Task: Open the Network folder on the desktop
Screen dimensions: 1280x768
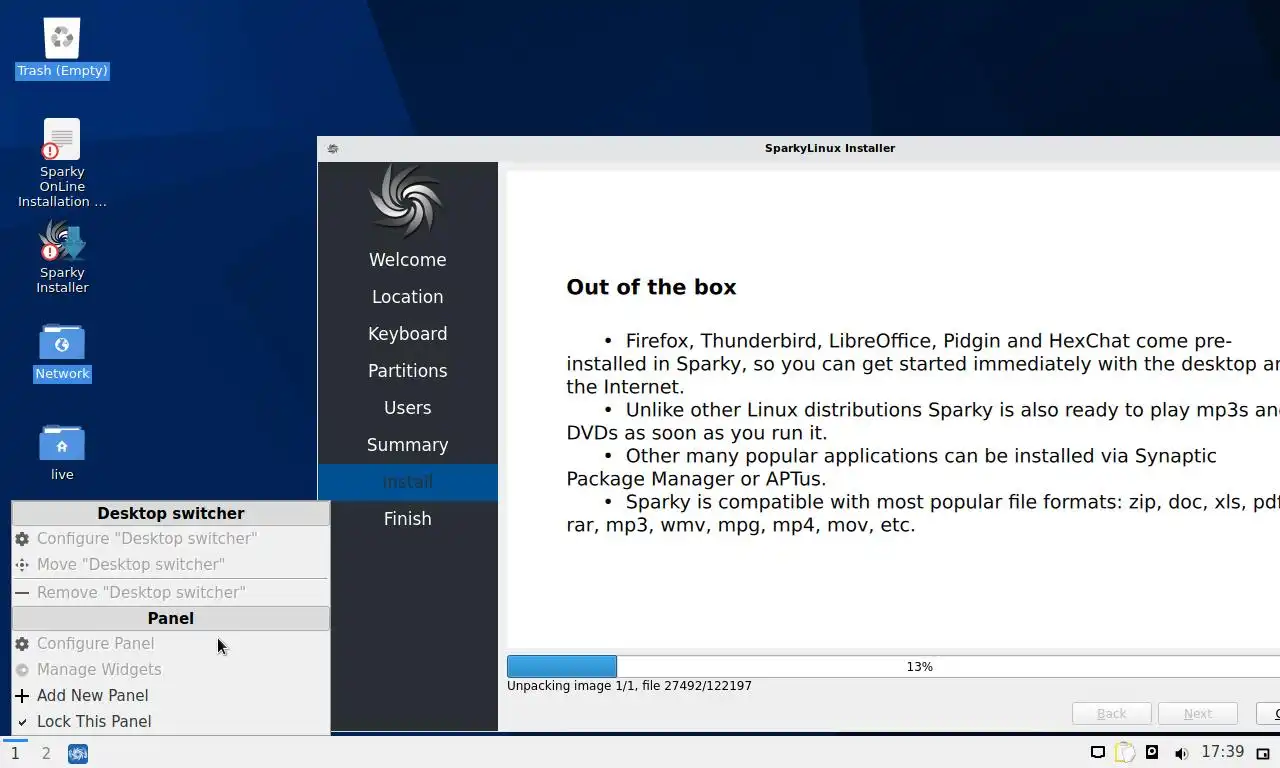Action: 62,352
